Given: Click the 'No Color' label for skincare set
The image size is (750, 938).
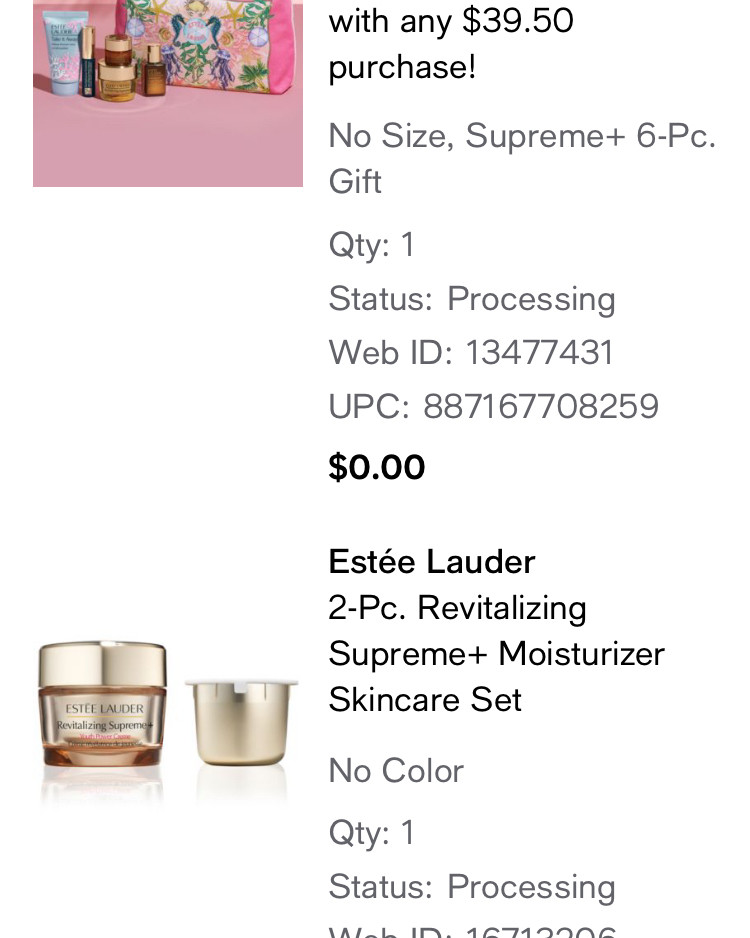Looking at the screenshot, I should click(x=396, y=770).
